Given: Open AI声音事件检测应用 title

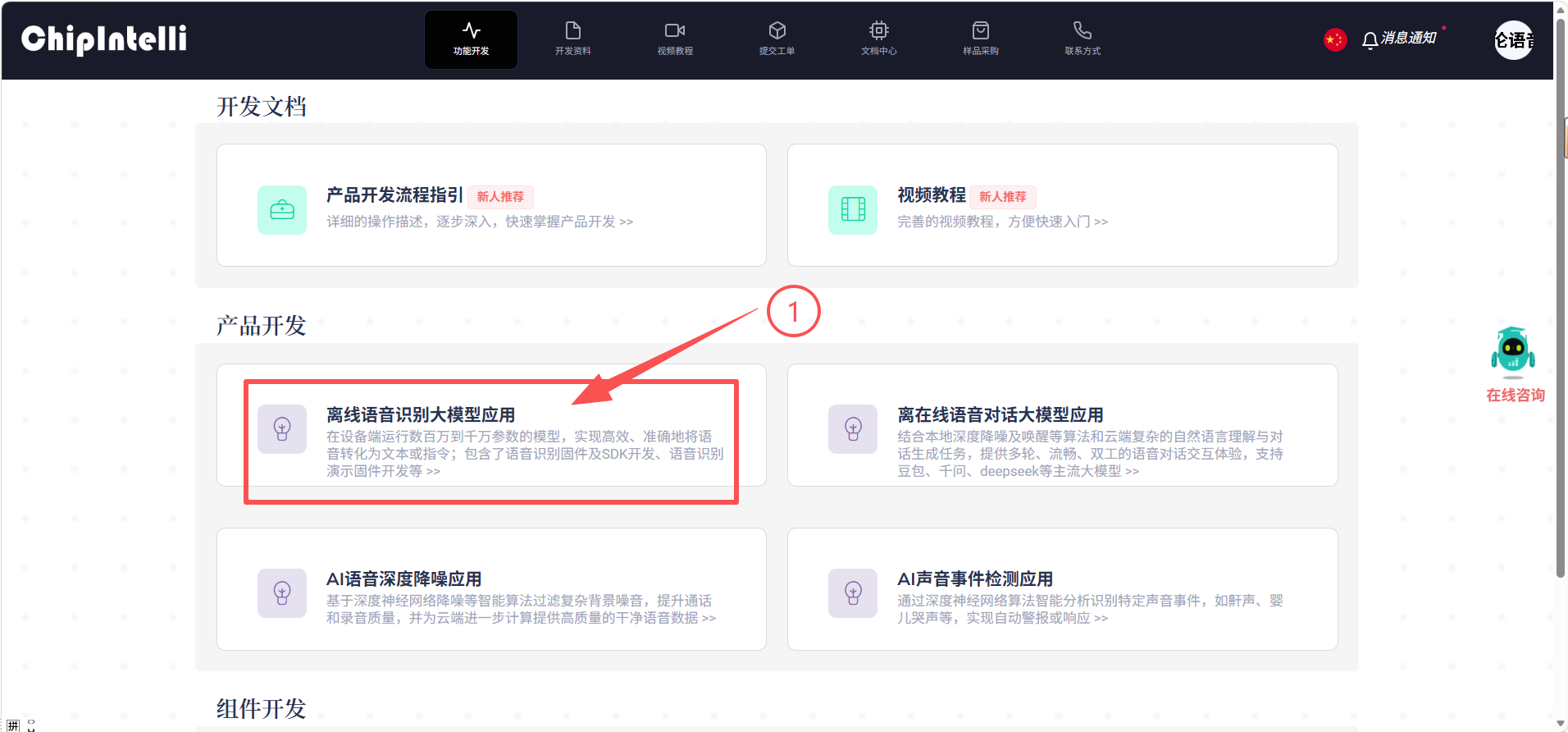Looking at the screenshot, I should tap(975, 579).
